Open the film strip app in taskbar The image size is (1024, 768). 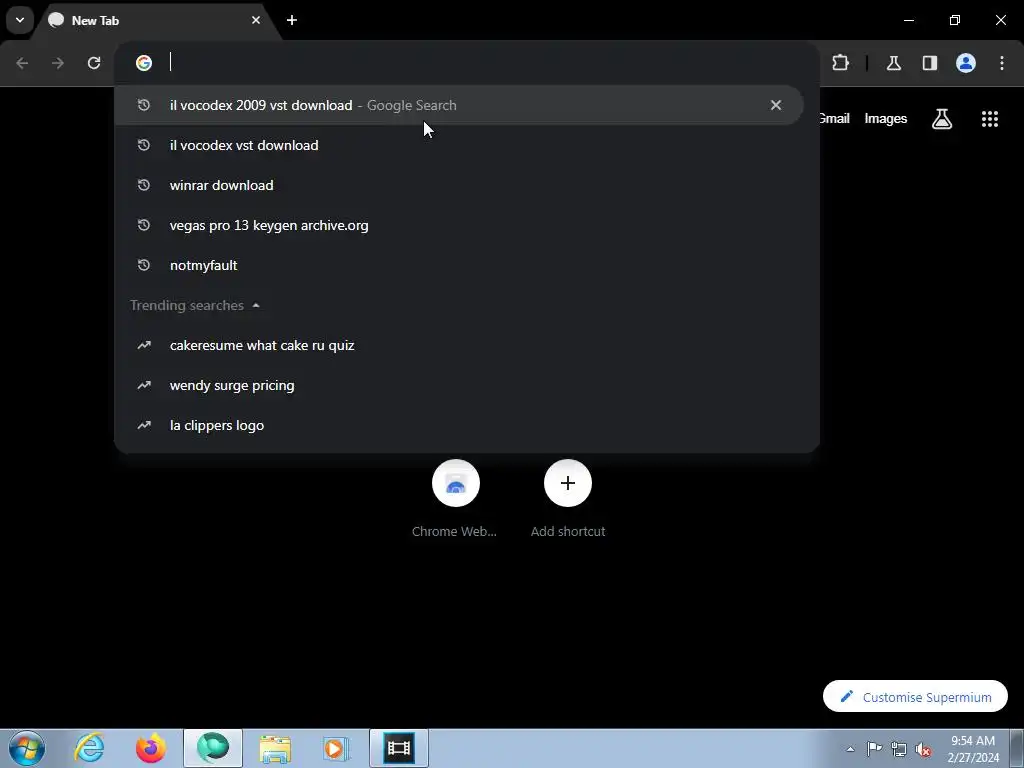(399, 748)
